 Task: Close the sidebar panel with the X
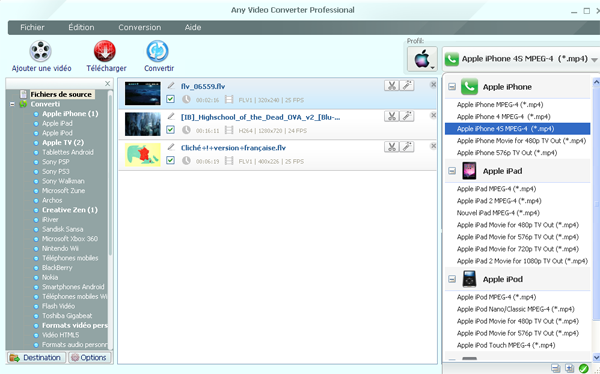click(108, 83)
